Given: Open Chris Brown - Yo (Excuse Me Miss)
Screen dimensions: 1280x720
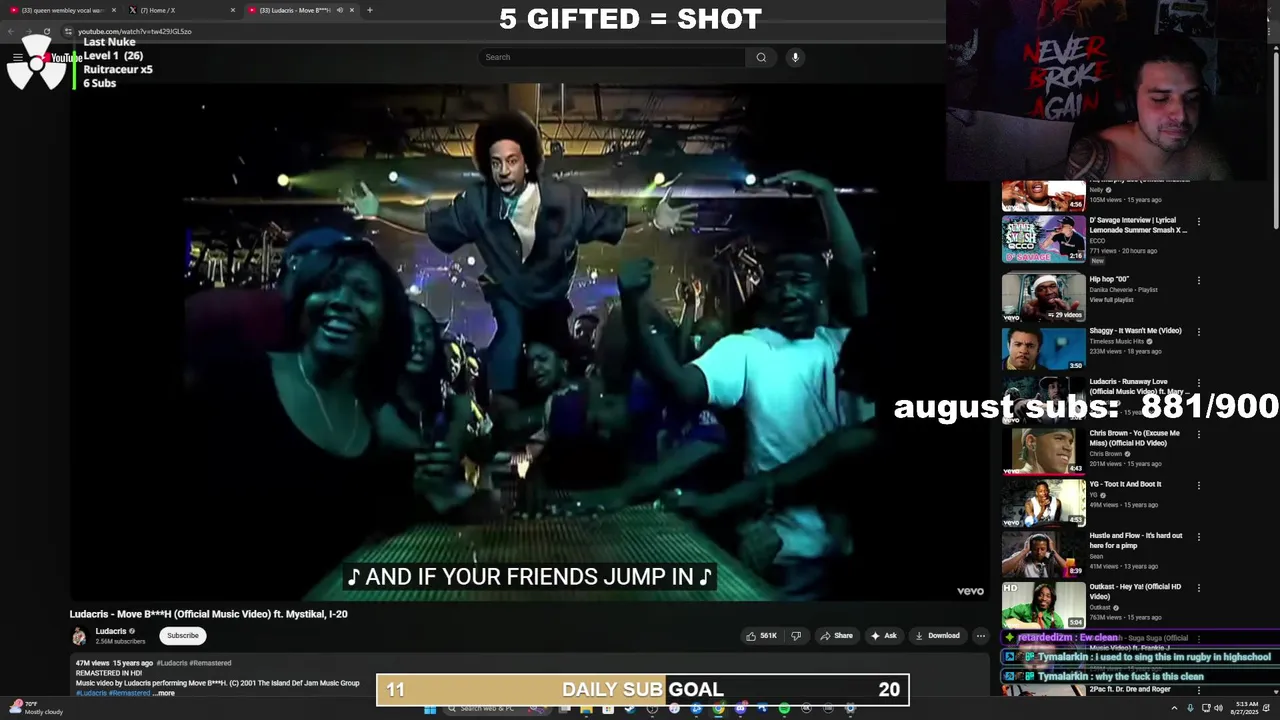Looking at the screenshot, I should (x=1134, y=438).
